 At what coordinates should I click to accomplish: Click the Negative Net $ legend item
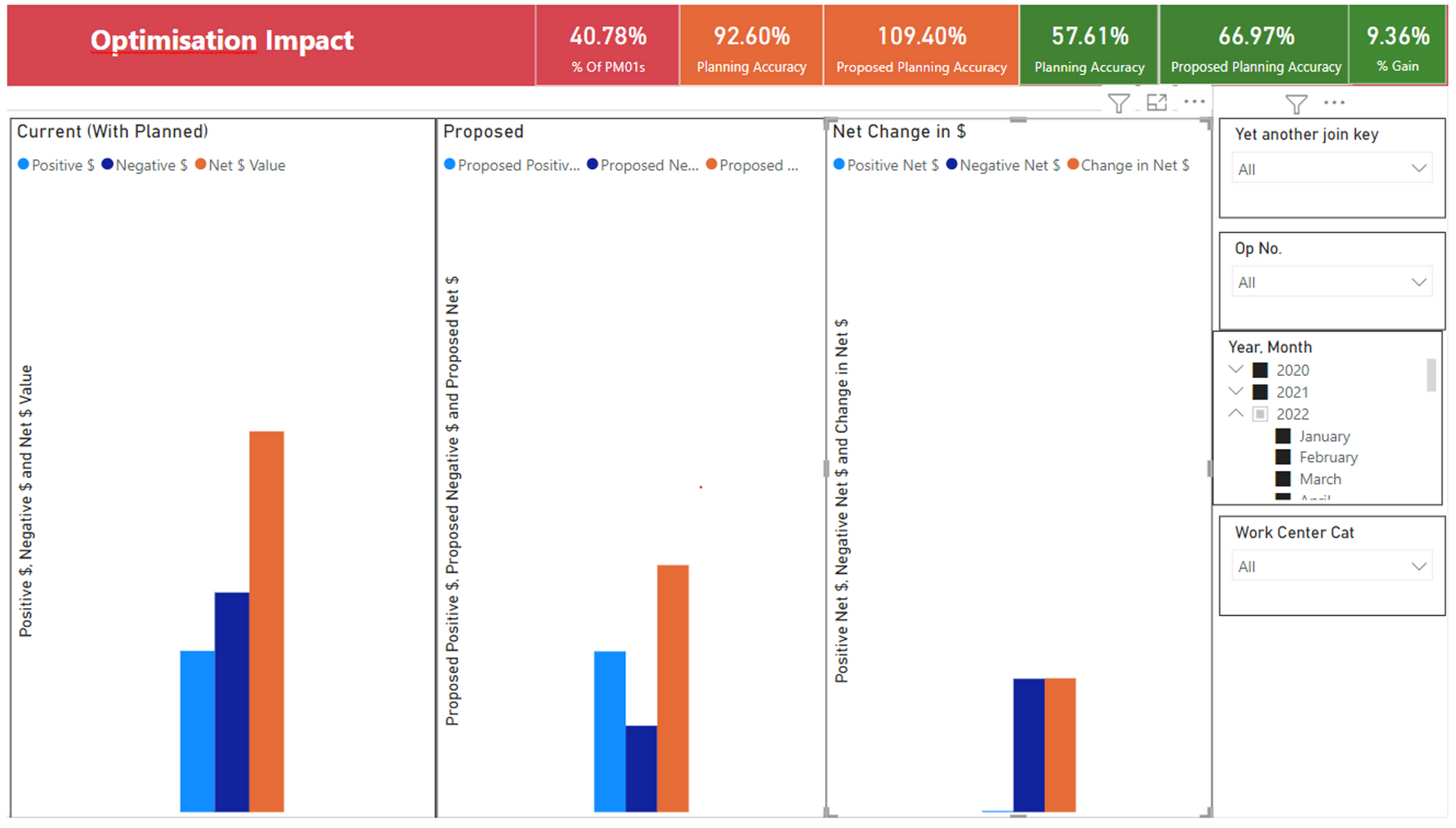(1003, 165)
